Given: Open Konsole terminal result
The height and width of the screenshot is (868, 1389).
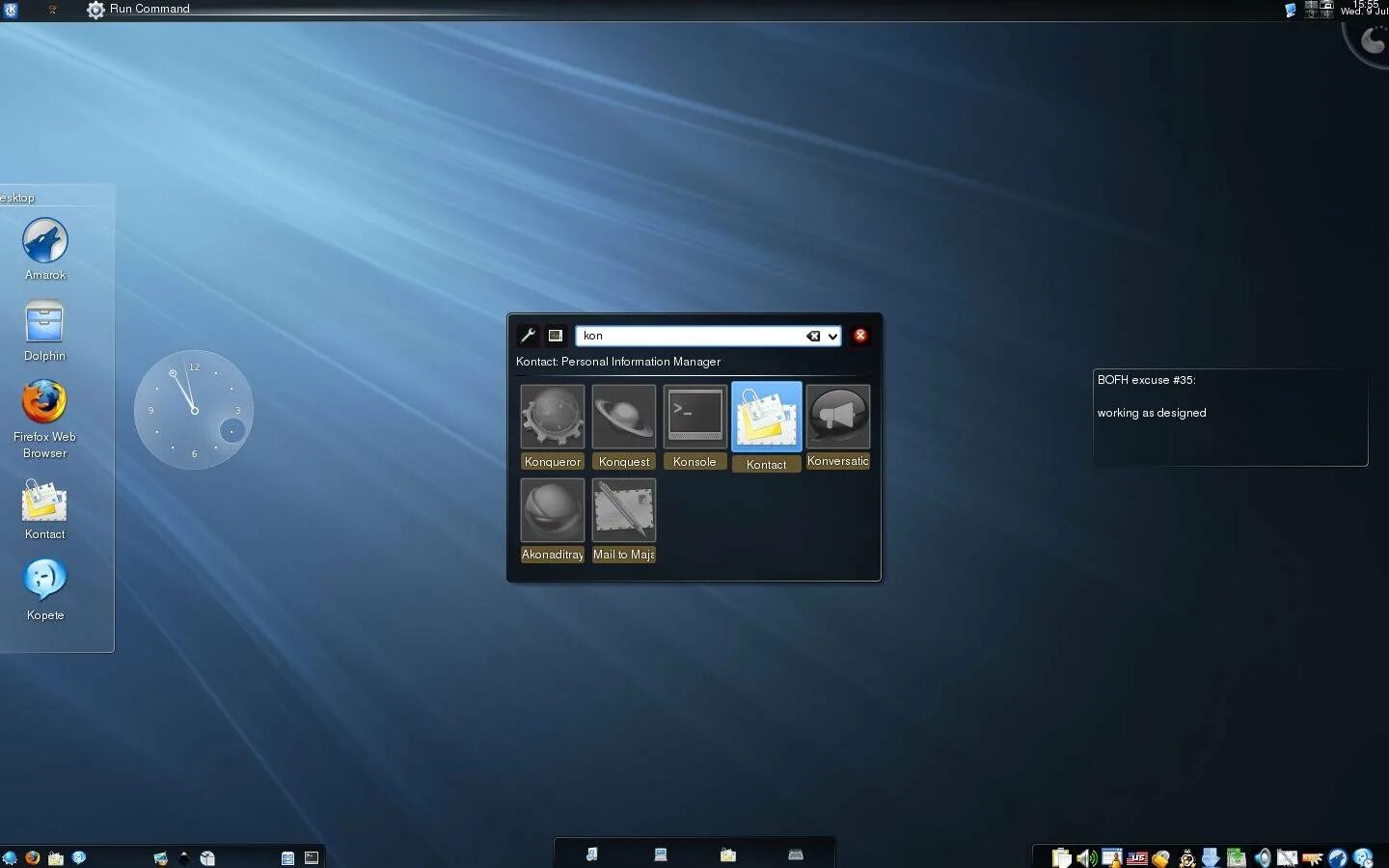Looking at the screenshot, I should click(x=694, y=427).
